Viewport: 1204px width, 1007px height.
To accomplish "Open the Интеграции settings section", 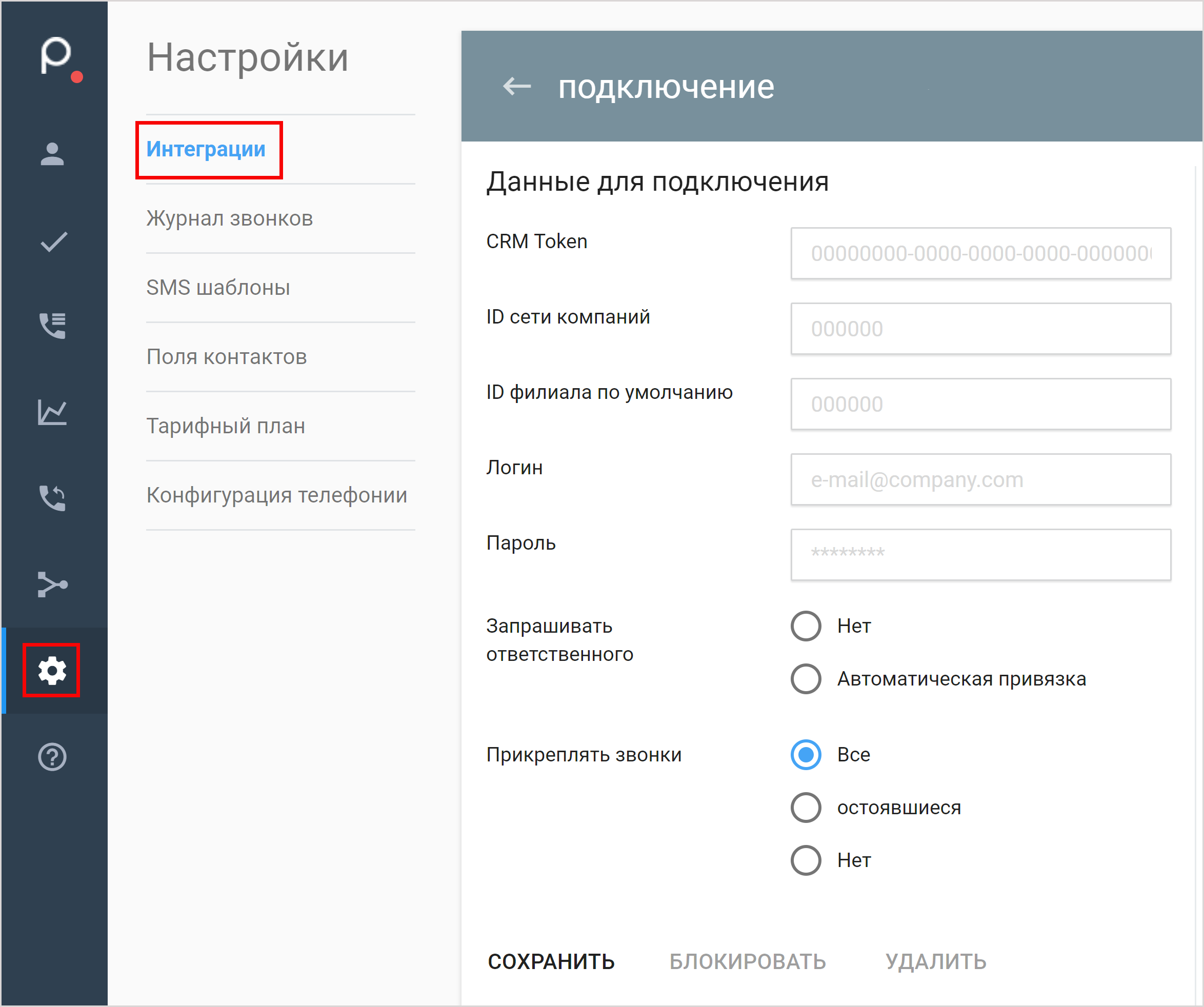I will pos(206,149).
